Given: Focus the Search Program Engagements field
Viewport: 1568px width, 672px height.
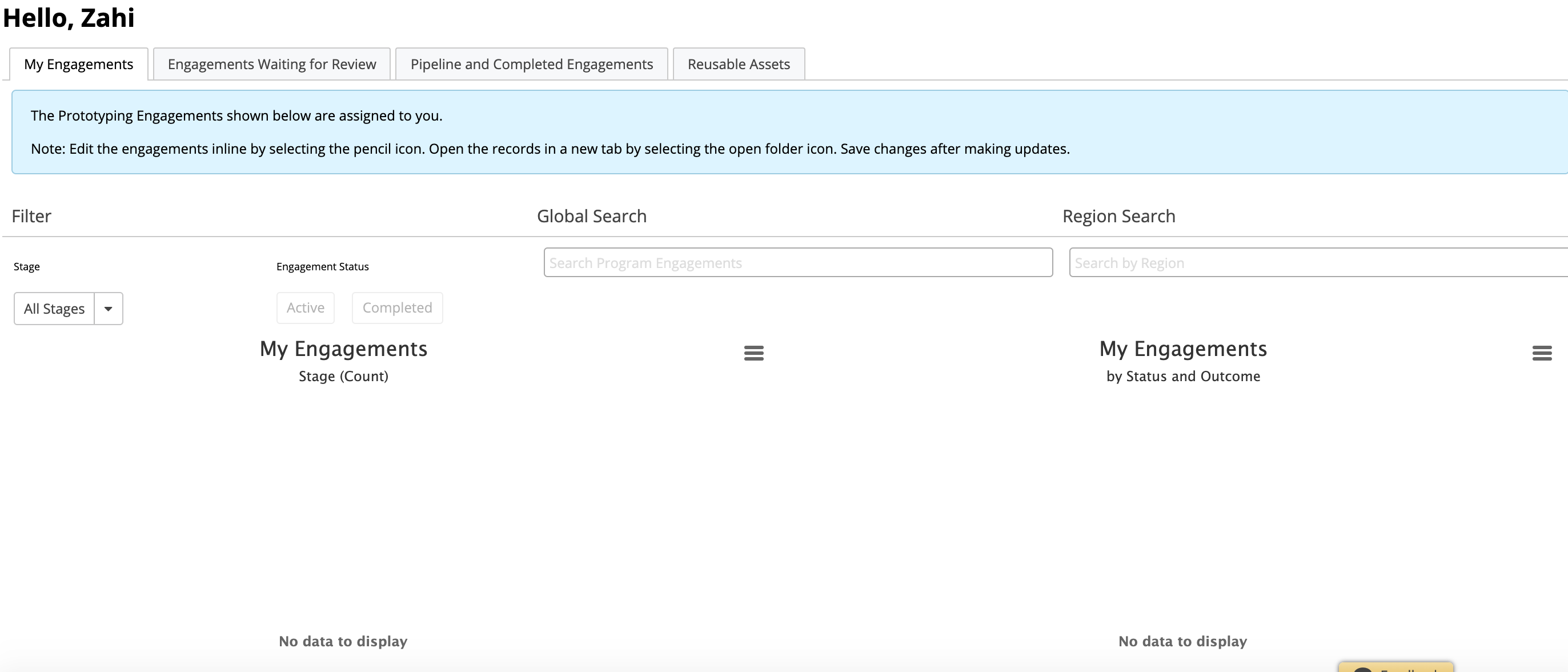Looking at the screenshot, I should click(x=798, y=262).
